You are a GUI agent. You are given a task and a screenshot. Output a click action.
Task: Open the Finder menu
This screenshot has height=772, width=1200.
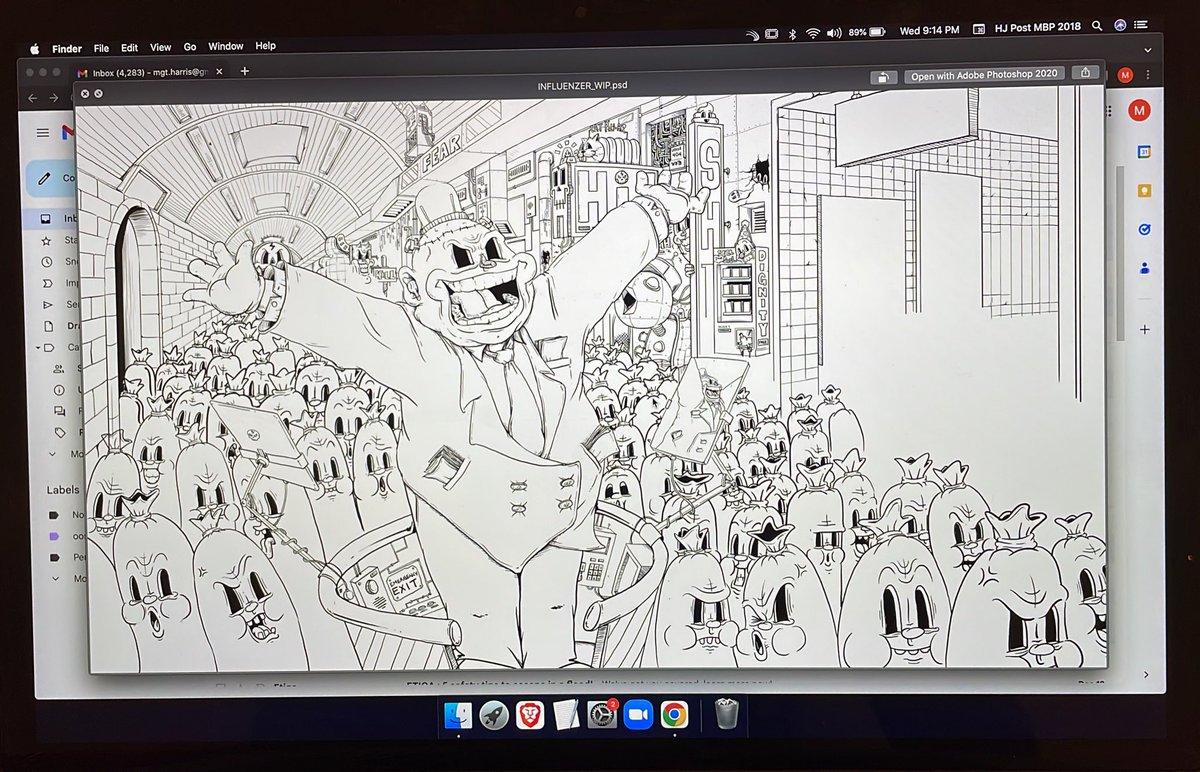click(x=67, y=48)
